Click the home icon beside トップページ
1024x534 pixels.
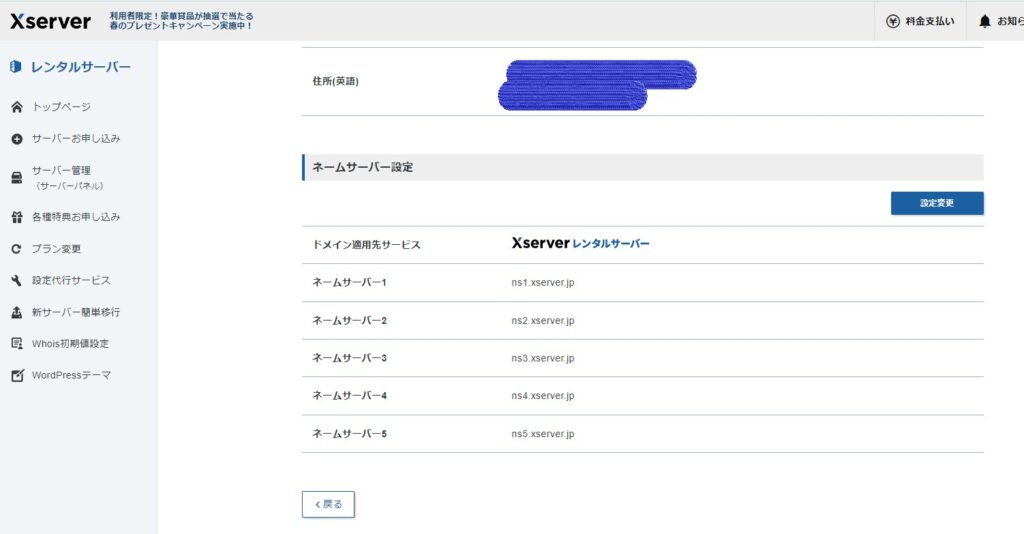point(17,107)
